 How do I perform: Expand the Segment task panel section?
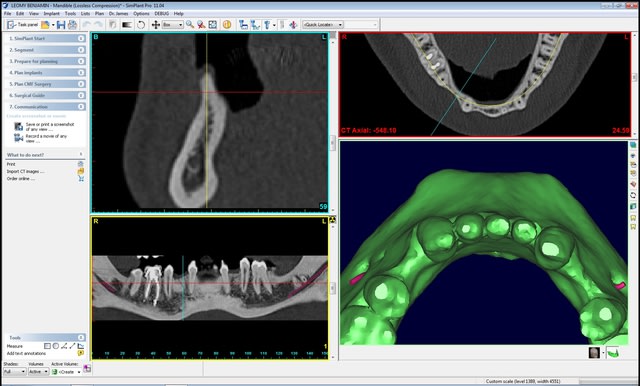46,50
